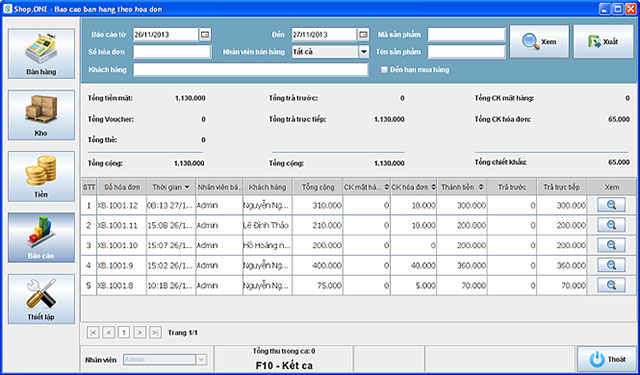
Task: Select the 400.000 Tổng cộng cell
Action: (318, 265)
